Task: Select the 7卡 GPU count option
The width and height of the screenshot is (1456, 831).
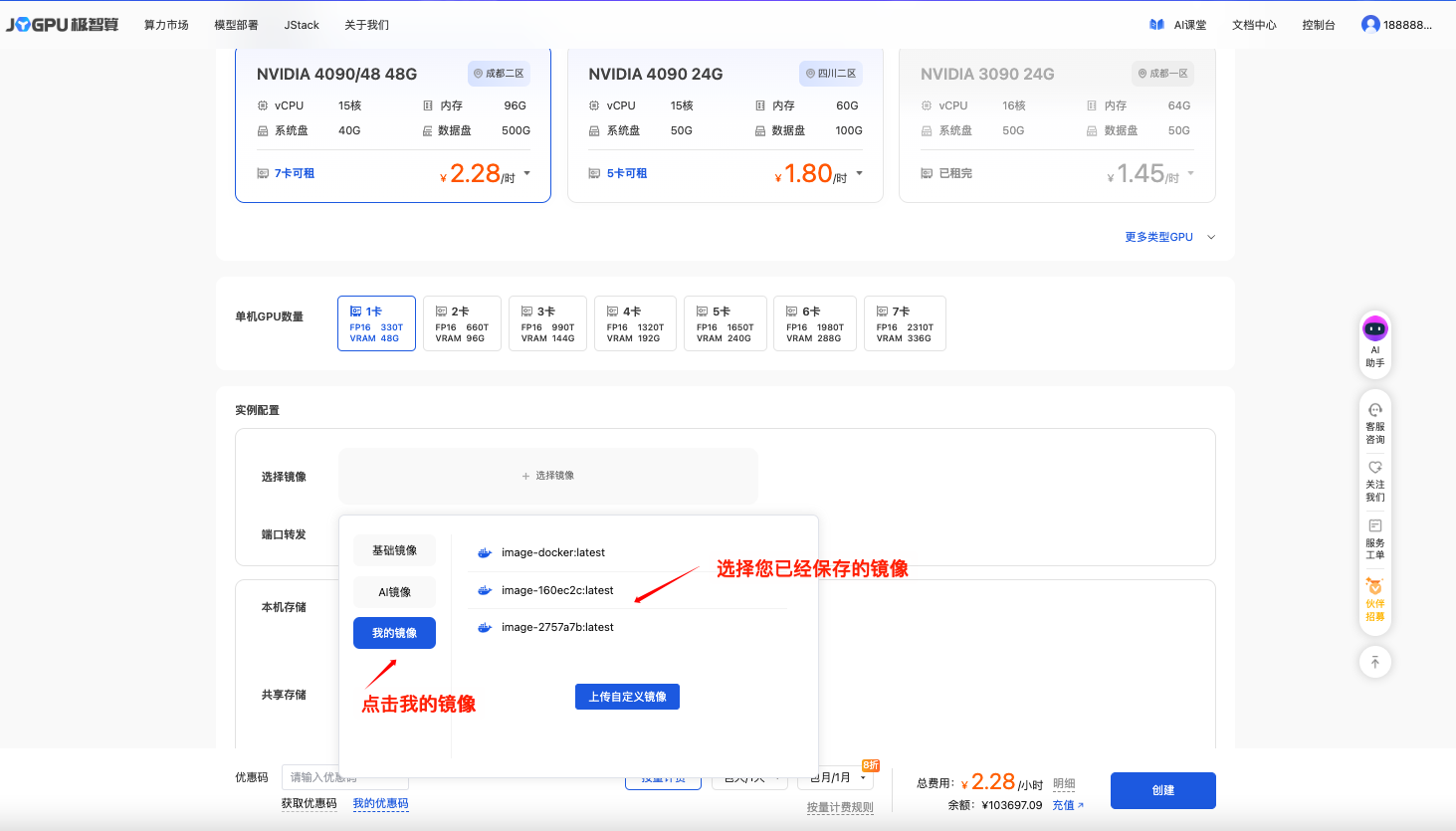Action: (904, 323)
